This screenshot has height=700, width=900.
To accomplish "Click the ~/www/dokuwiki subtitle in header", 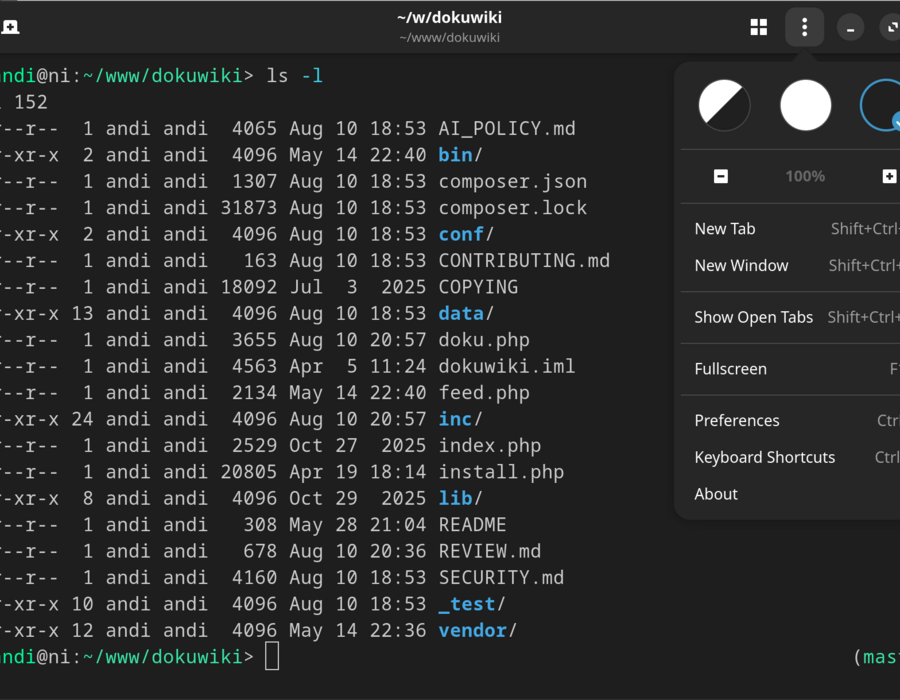I will tap(449, 38).
